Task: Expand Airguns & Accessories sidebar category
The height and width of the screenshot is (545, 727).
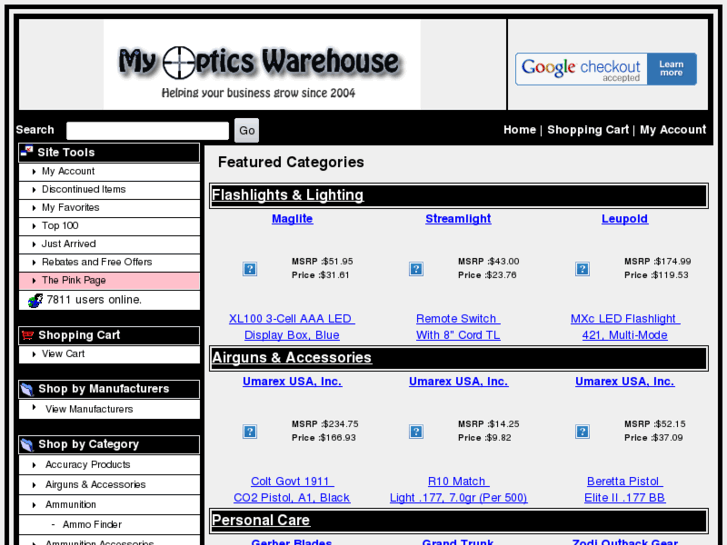Action: [x=95, y=484]
